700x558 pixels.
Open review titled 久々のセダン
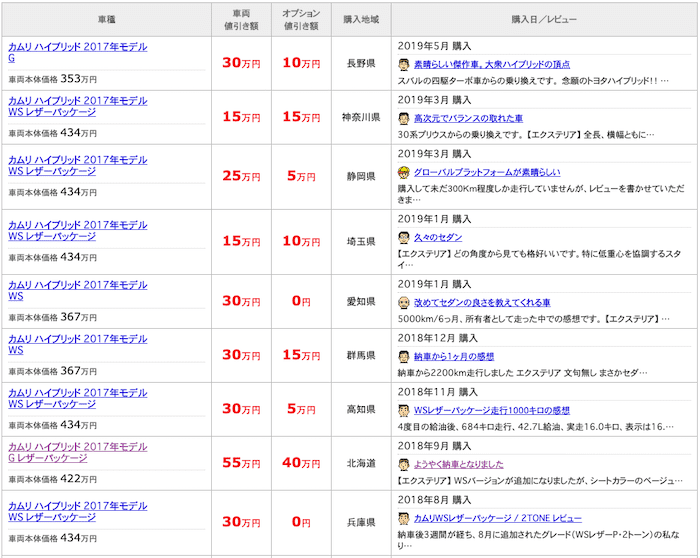coord(438,238)
